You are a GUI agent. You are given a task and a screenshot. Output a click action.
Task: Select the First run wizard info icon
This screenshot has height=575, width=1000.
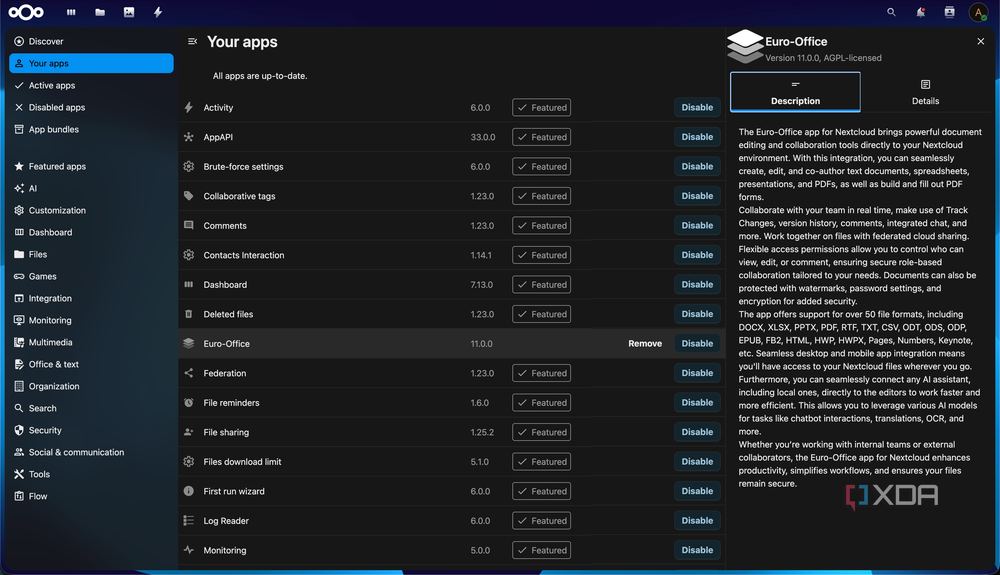tap(189, 491)
